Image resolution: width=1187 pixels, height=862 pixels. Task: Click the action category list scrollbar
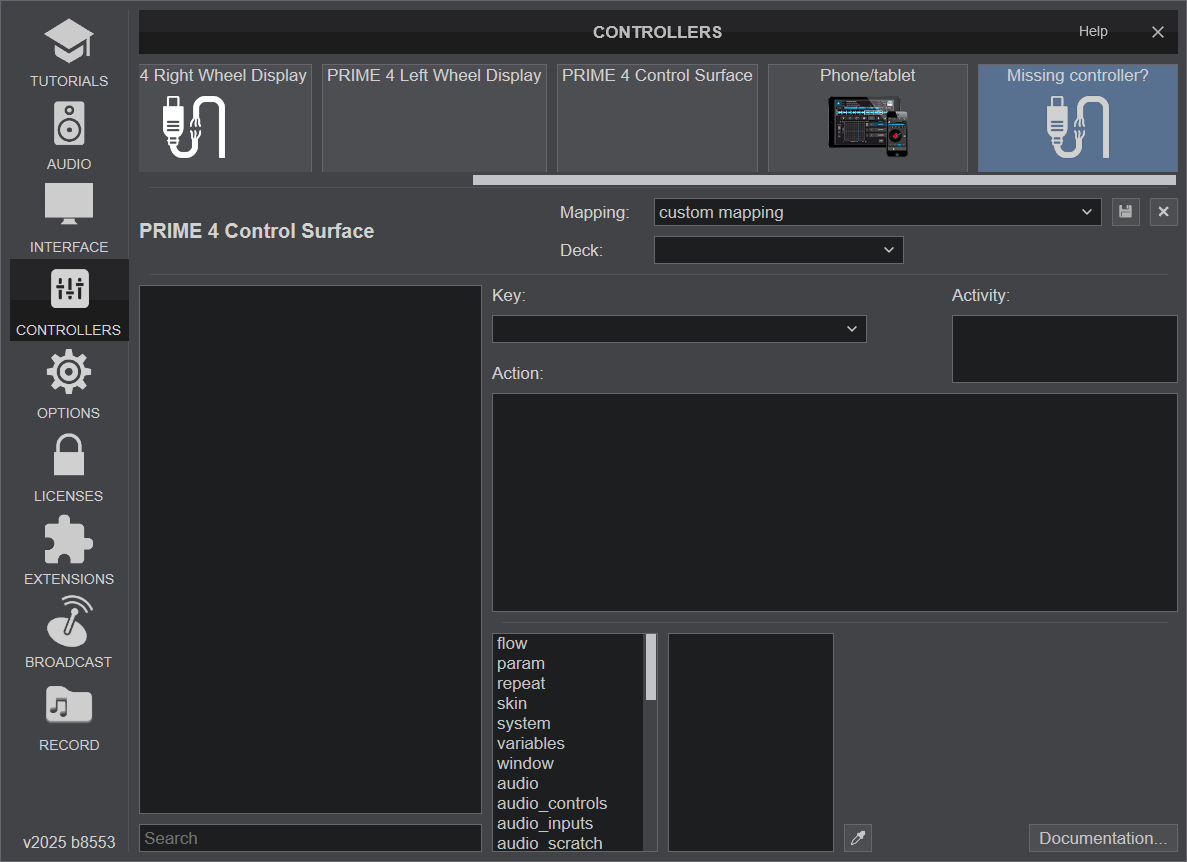pyautogui.click(x=650, y=667)
